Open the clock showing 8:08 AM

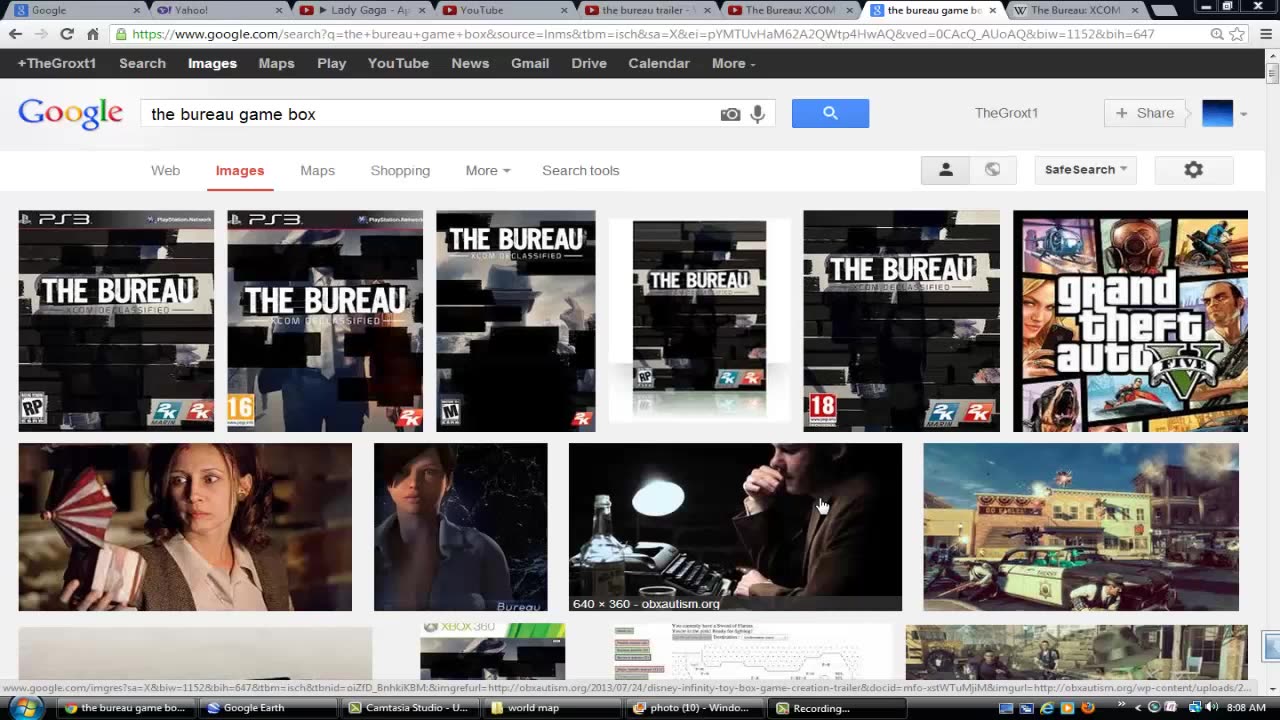point(1246,708)
